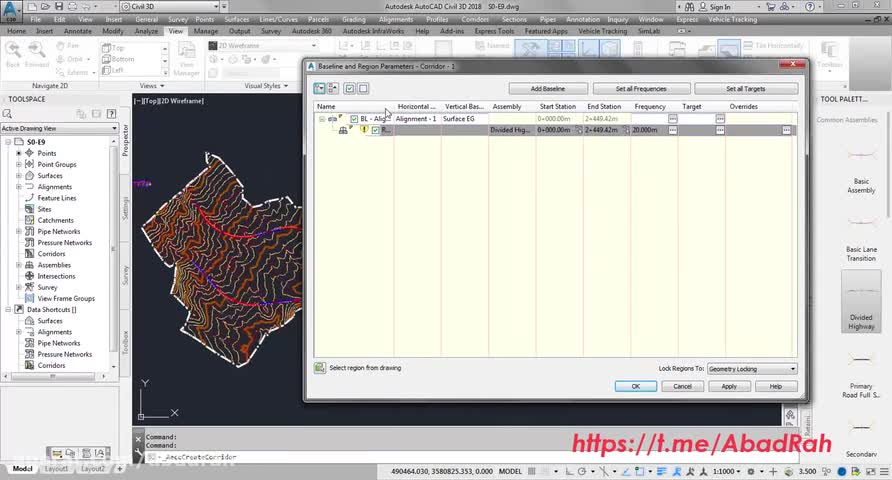The height and width of the screenshot is (480, 892).
Task: Open the Analyze ribbon tab
Action: 146,31
